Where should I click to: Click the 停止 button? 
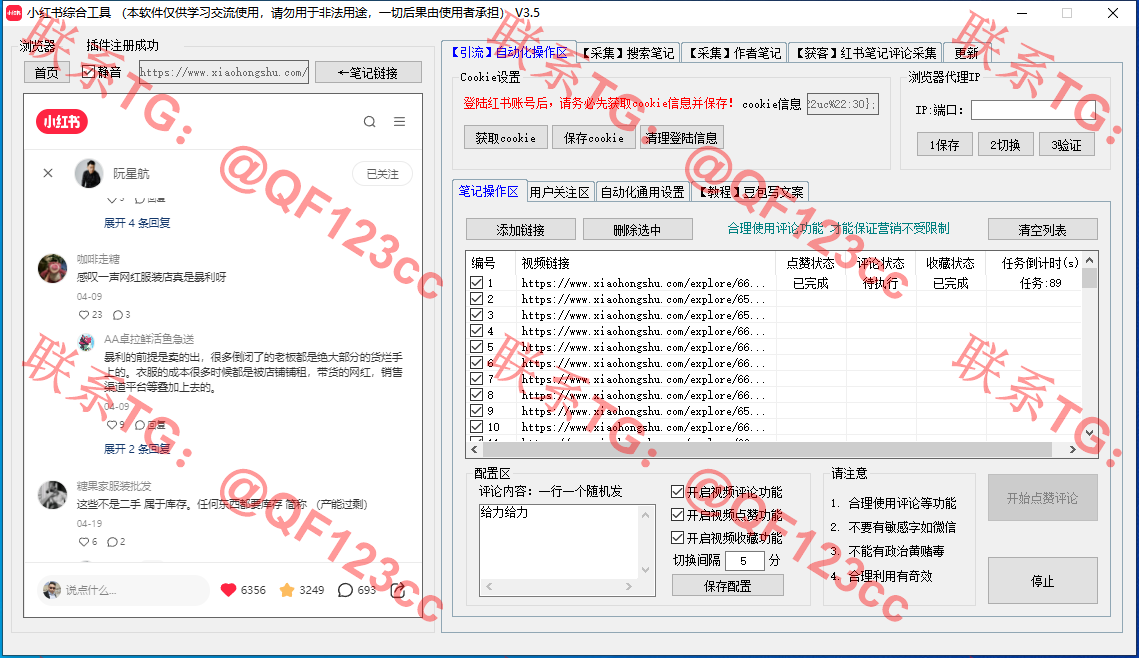point(1042,581)
